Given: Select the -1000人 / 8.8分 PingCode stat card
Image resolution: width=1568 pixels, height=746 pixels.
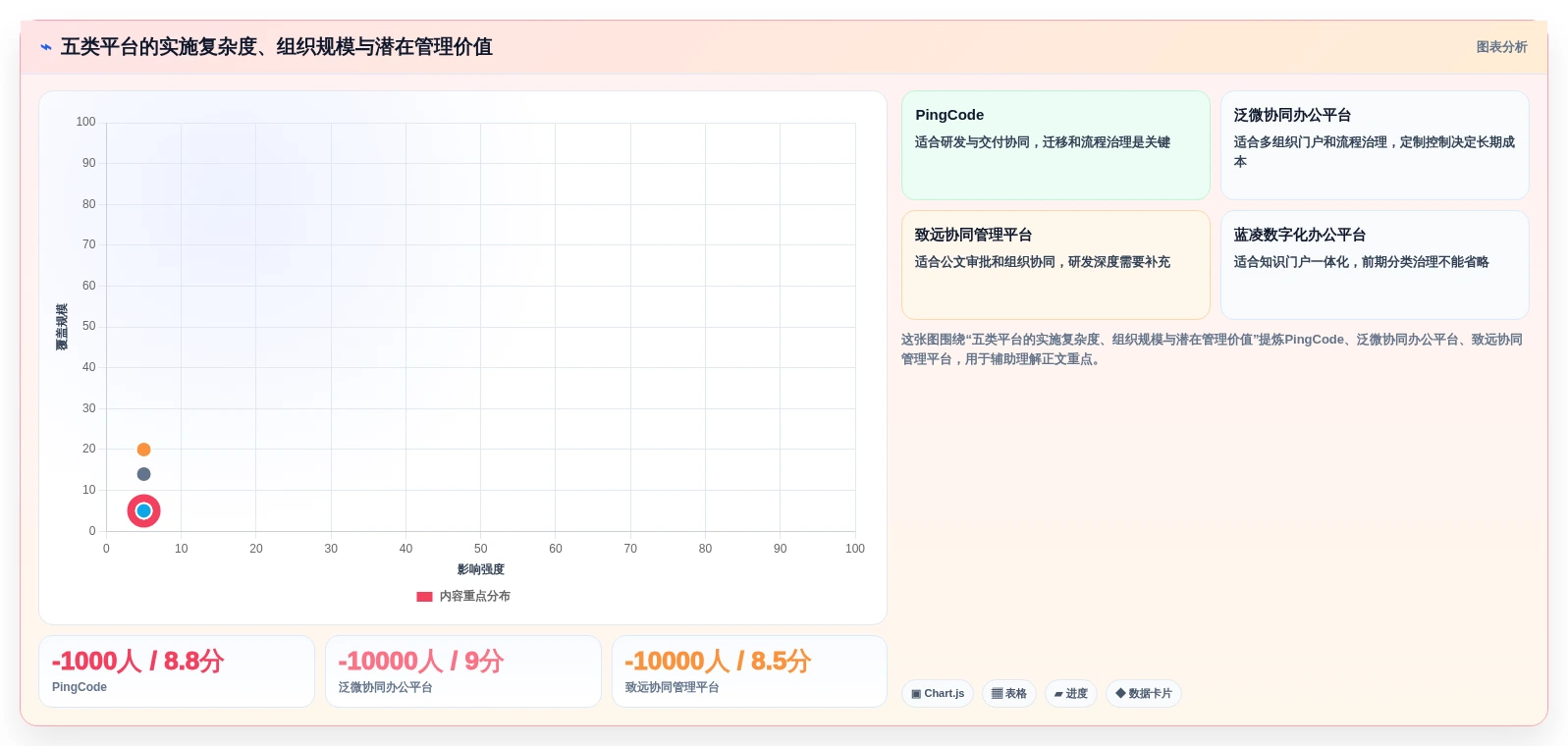Looking at the screenshot, I should coord(177,671).
